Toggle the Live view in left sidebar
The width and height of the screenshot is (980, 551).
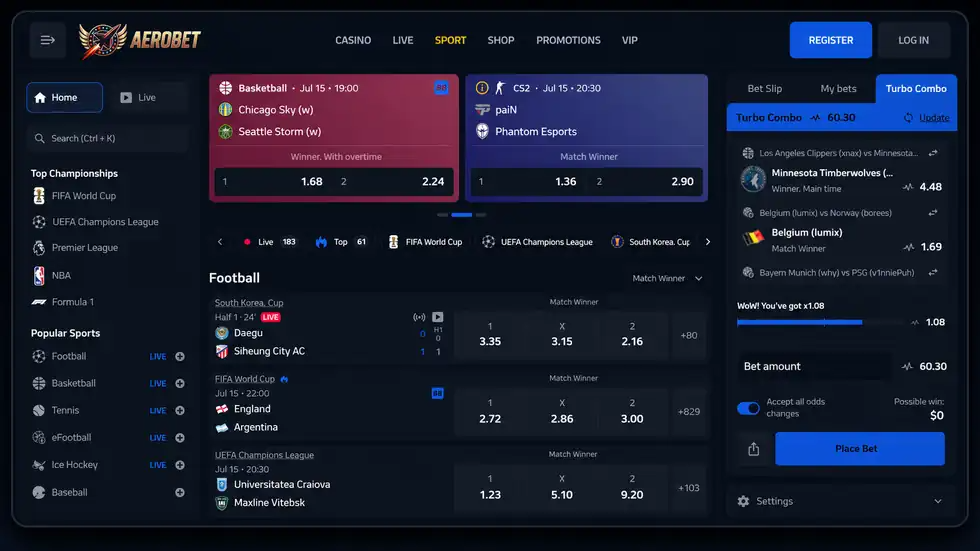[147, 97]
